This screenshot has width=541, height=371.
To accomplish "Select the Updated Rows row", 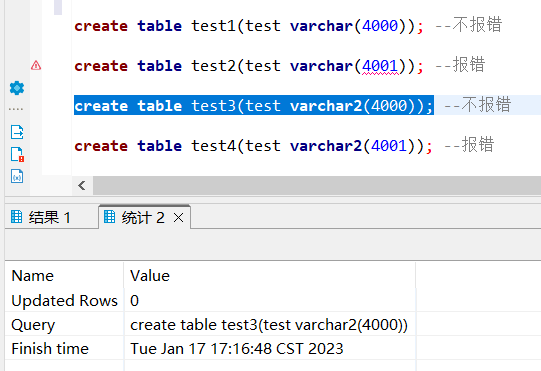I will [x=210, y=301].
